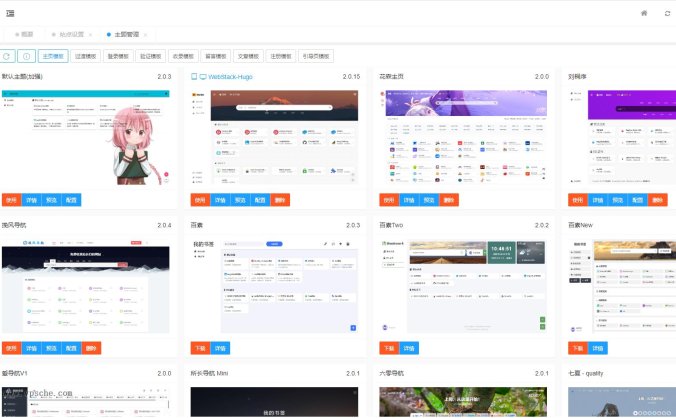This screenshot has height=418, width=676.
Task: Click version 2.0.4 on 挽风导航 card
Action: (x=164, y=225)
